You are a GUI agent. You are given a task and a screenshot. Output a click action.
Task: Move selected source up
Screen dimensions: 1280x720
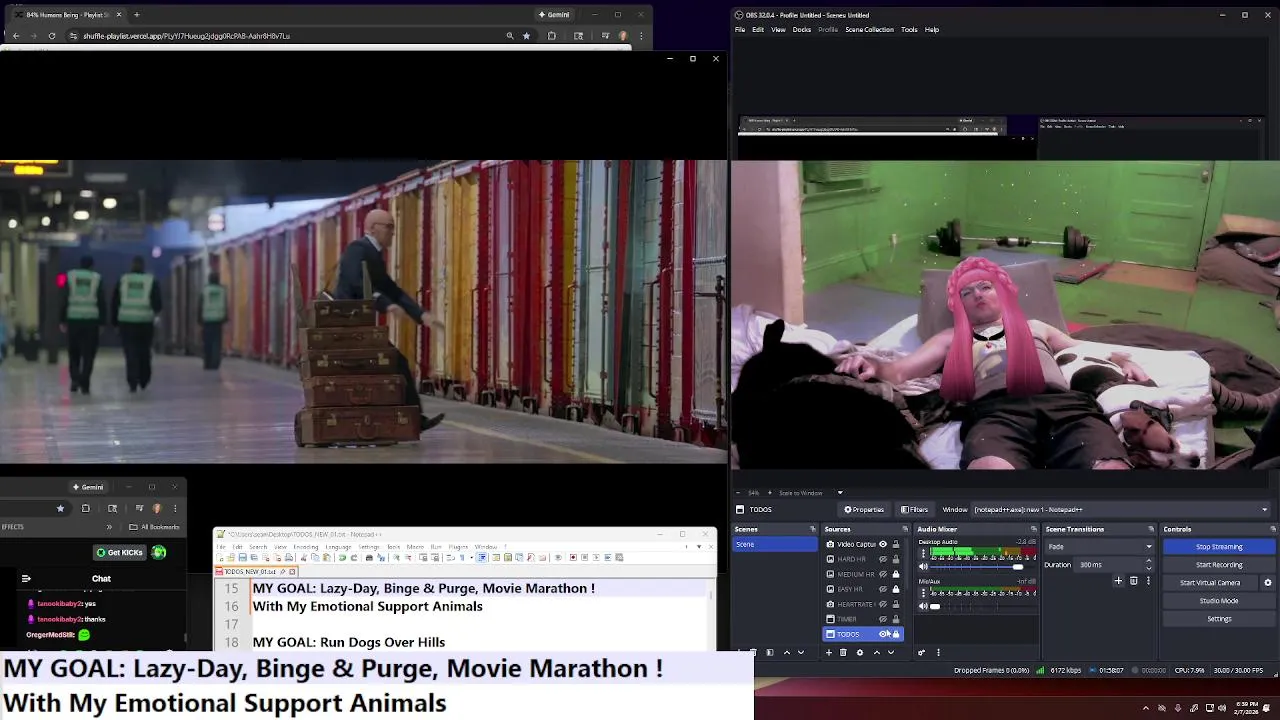click(877, 653)
